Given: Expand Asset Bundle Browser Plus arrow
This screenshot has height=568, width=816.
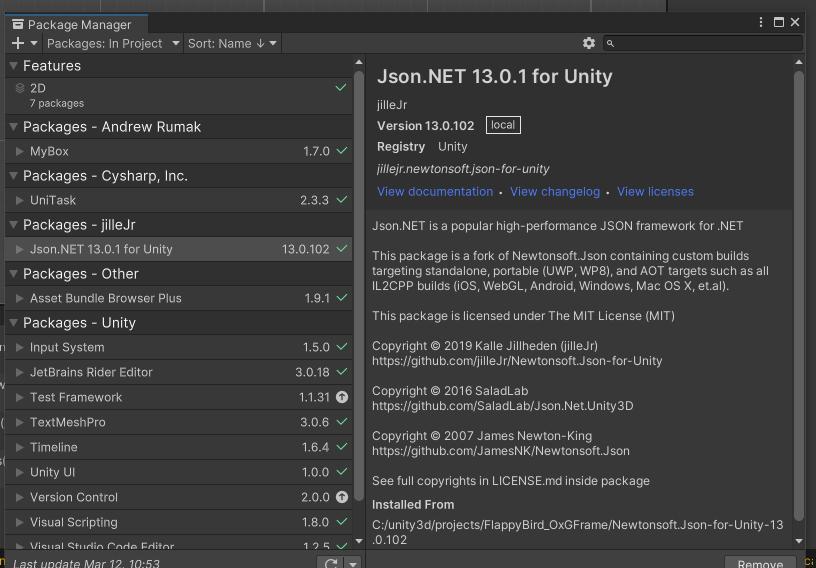Looking at the screenshot, I should tap(20, 298).
